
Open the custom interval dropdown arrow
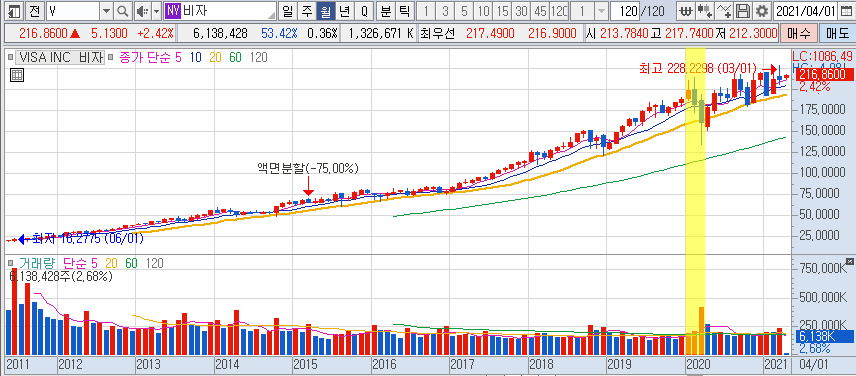coord(601,10)
